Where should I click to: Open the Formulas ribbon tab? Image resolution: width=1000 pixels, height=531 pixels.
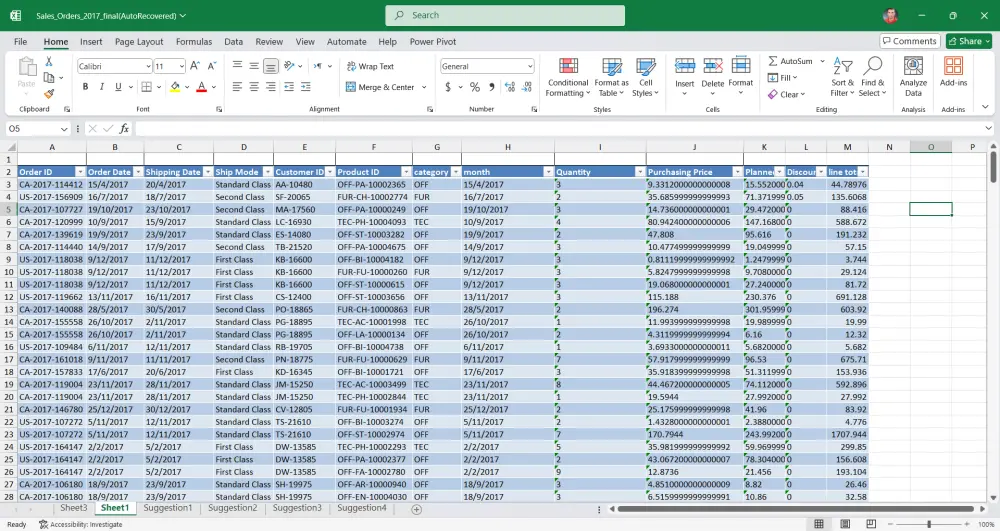point(194,41)
